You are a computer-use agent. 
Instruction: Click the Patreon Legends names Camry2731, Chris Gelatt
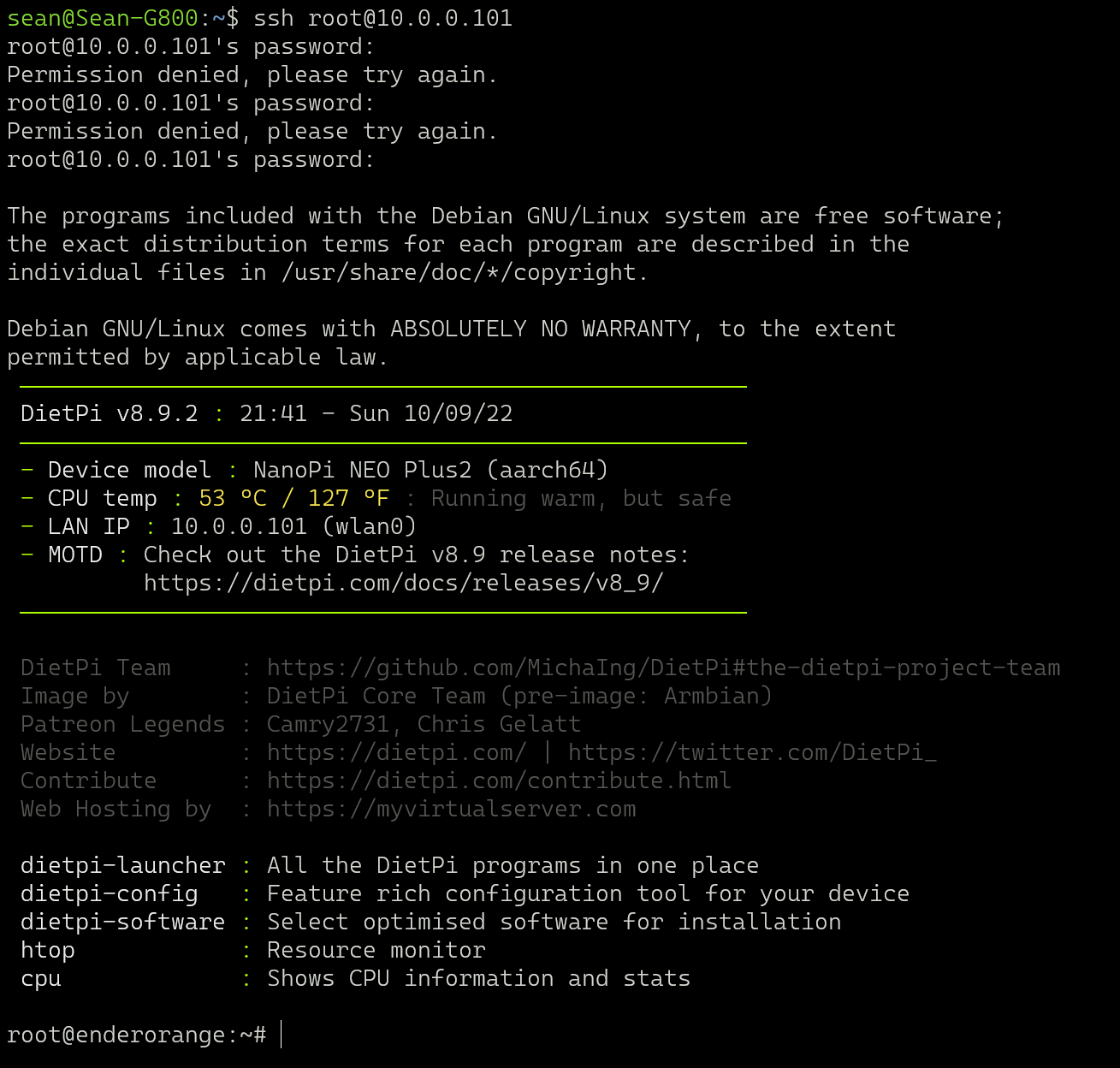point(424,724)
